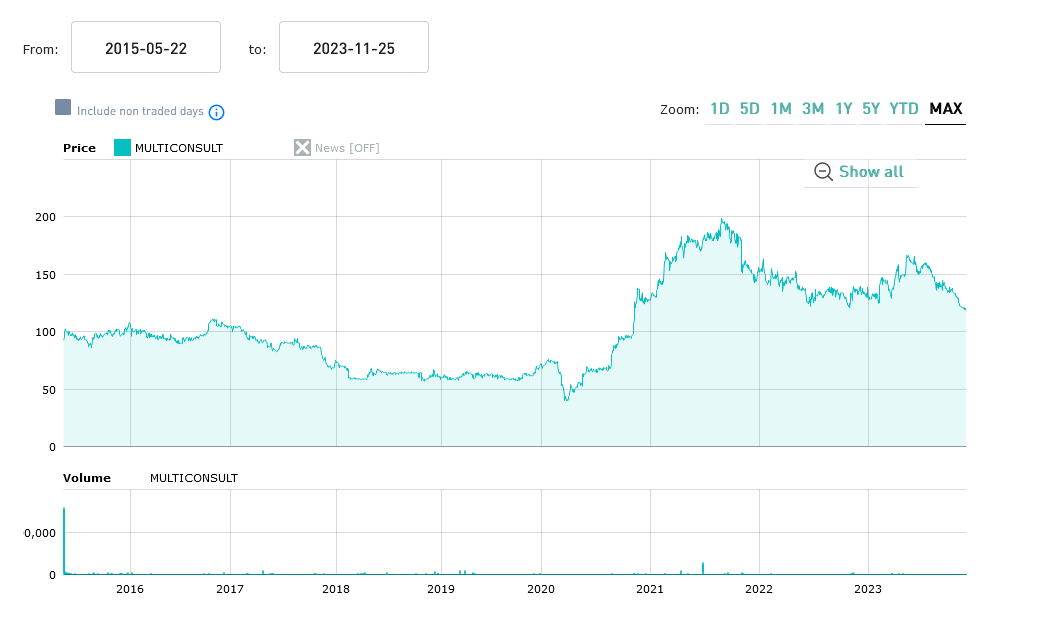Click the large 2015 volume spike bar
Image resolution: width=1057 pixels, height=627 pixels.
tap(64, 540)
